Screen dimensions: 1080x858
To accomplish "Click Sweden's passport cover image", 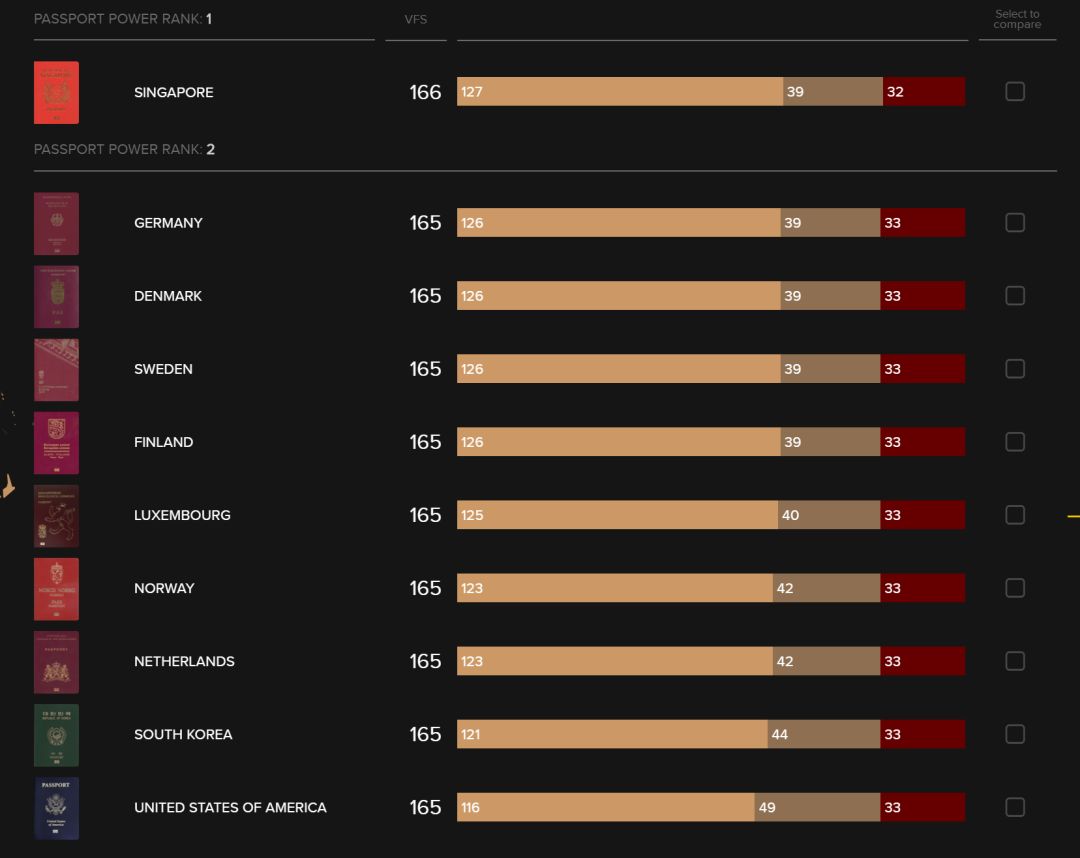I will 56,369.
